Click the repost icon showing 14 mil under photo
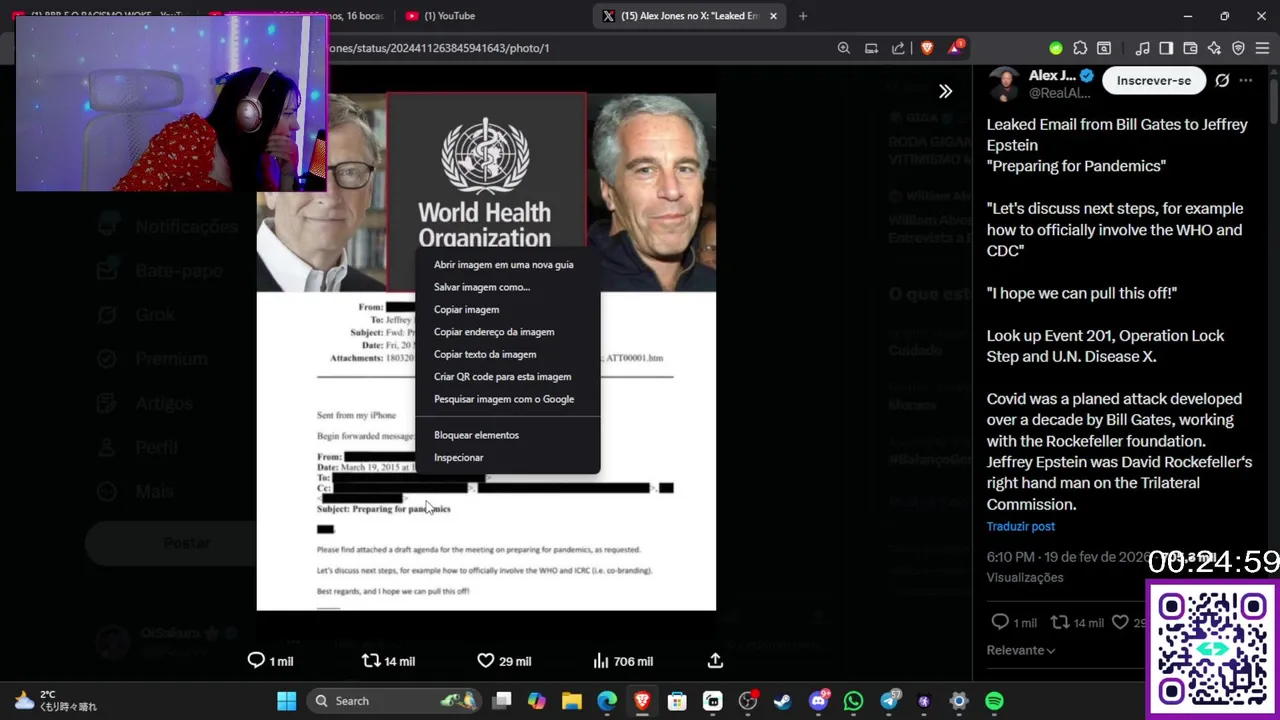 click(x=371, y=661)
